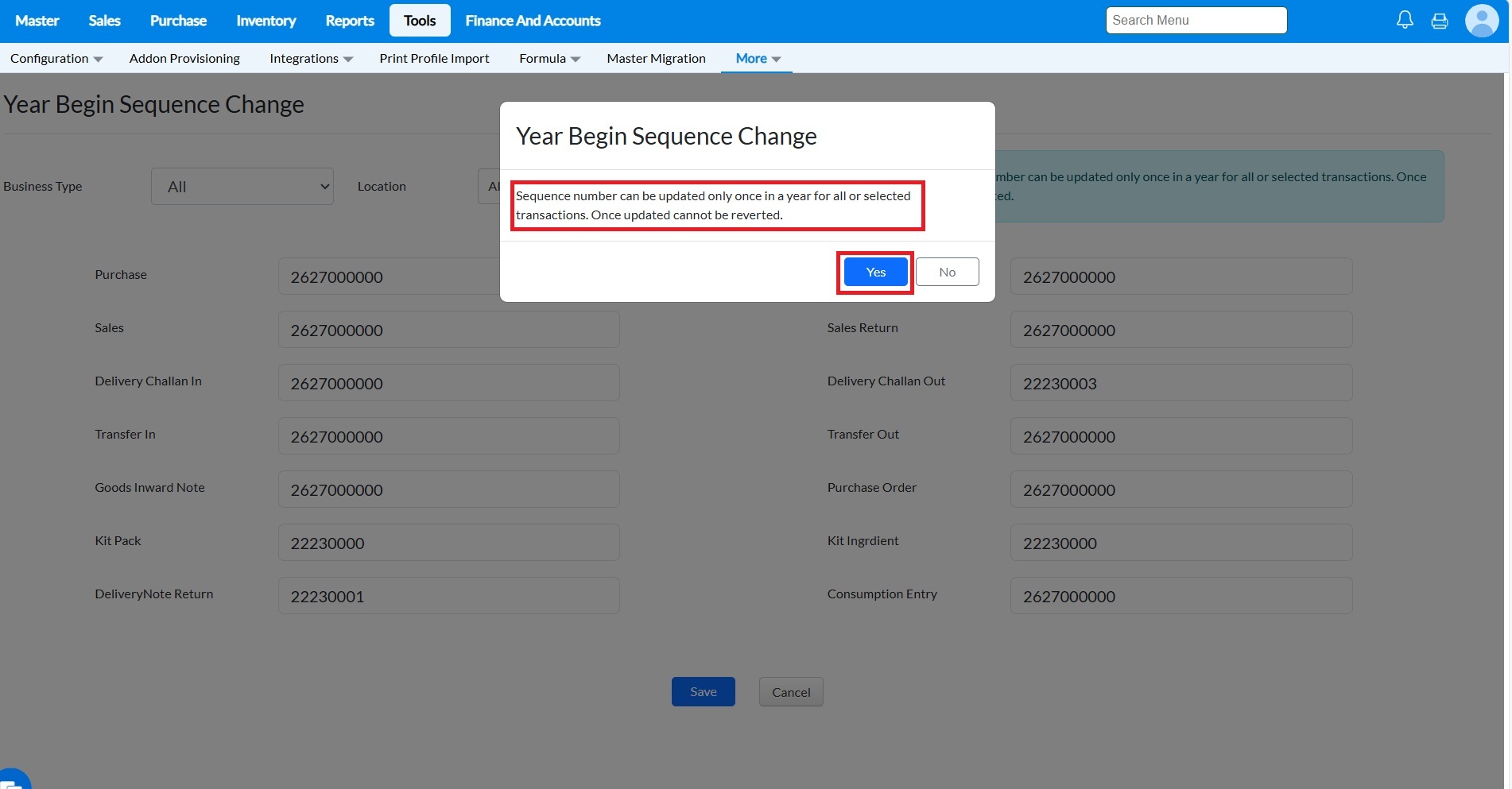Image resolution: width=1512 pixels, height=789 pixels.
Task: Select Master Migration tab
Action: [x=656, y=59]
